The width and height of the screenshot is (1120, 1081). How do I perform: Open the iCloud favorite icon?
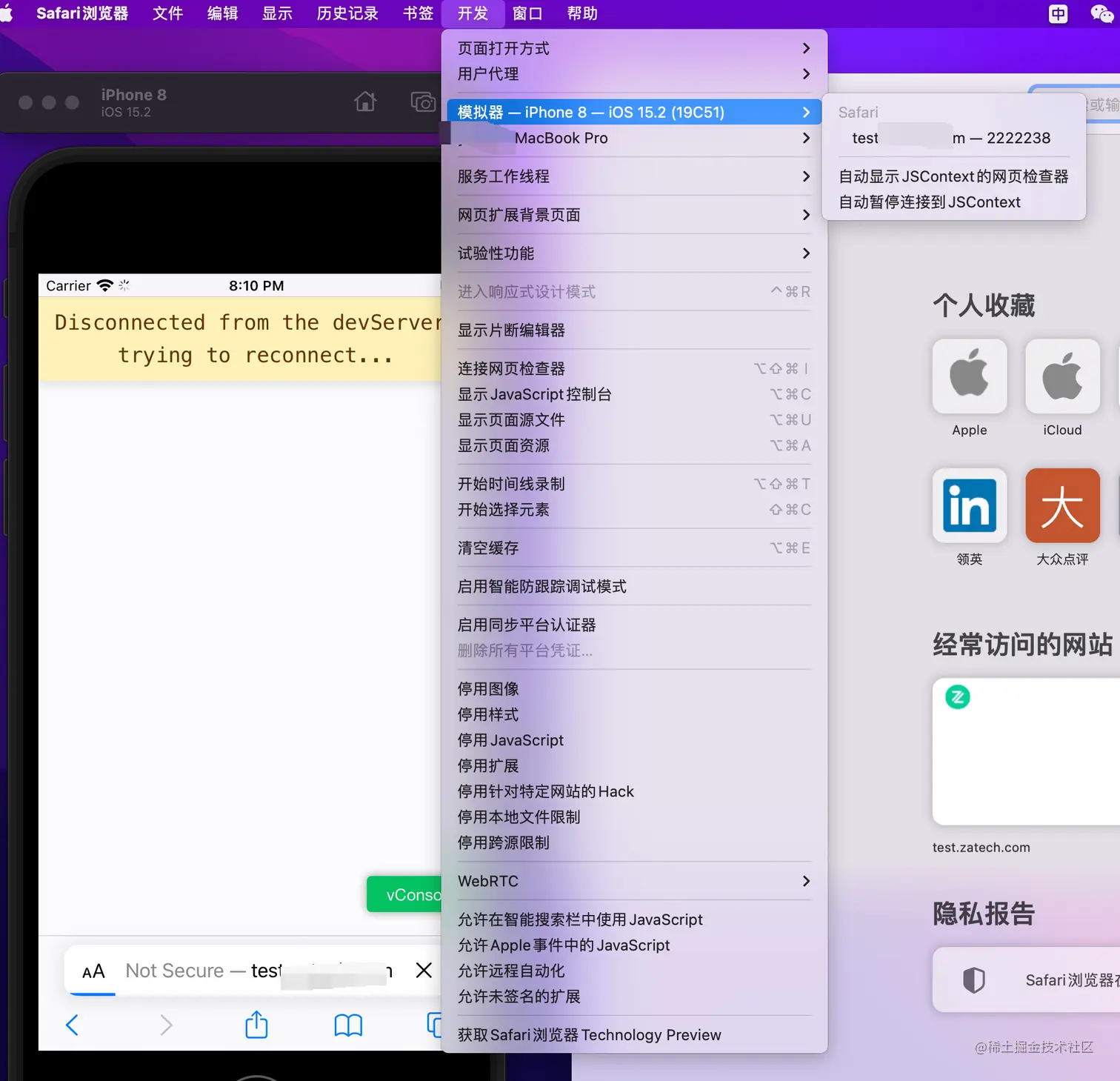pyautogui.click(x=1062, y=376)
